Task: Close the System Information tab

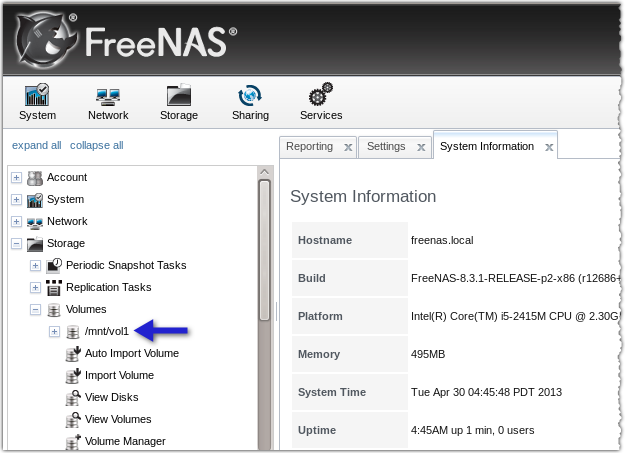Action: click(x=549, y=147)
